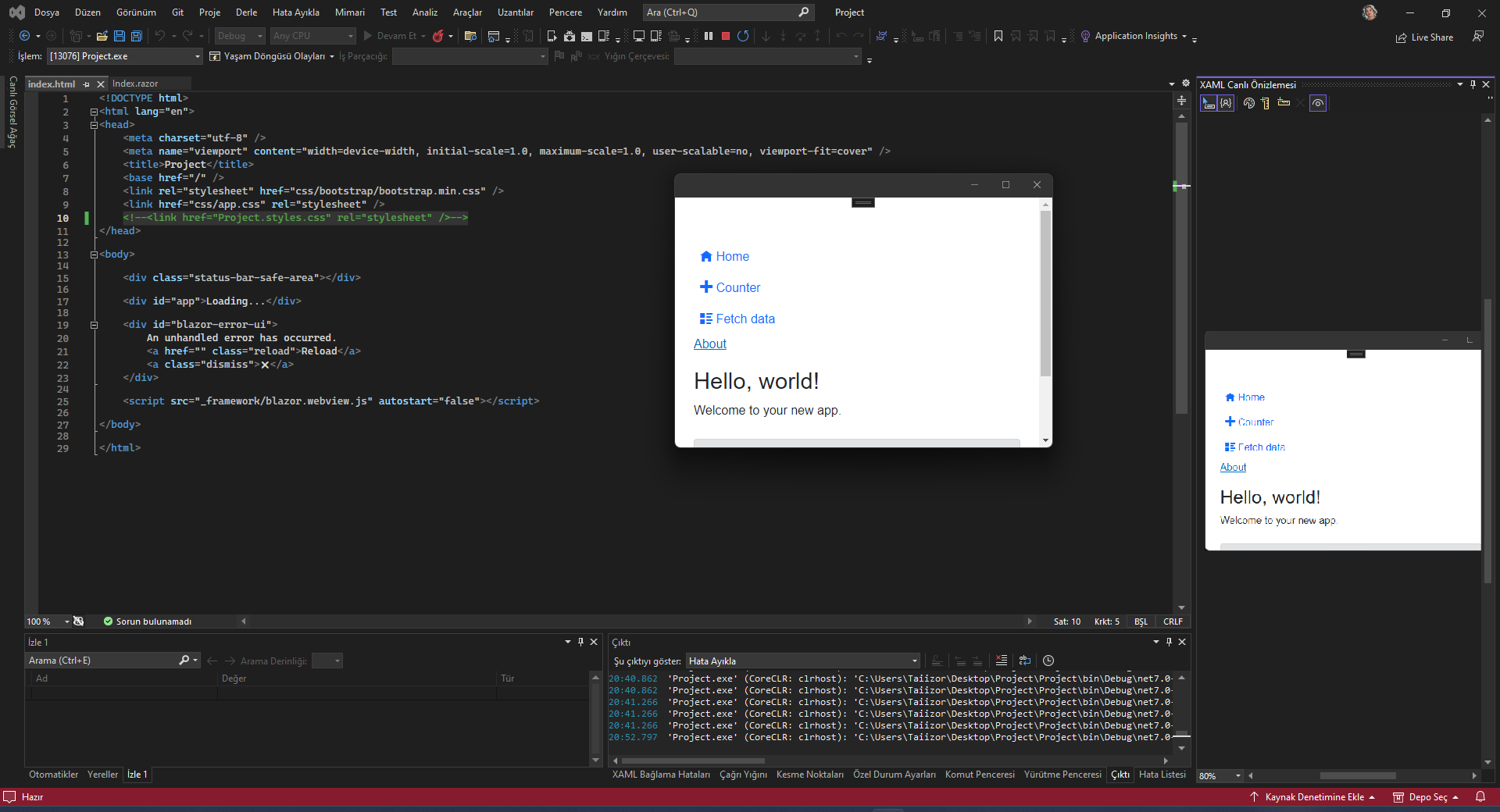Open the Any CPU platform dropdown
The width and height of the screenshot is (1500, 812).
point(312,36)
